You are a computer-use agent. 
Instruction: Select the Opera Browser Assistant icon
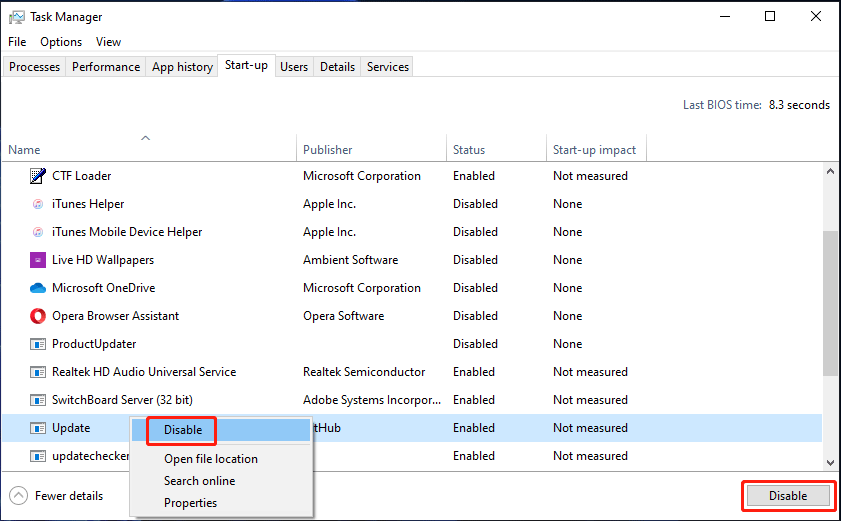[38, 316]
